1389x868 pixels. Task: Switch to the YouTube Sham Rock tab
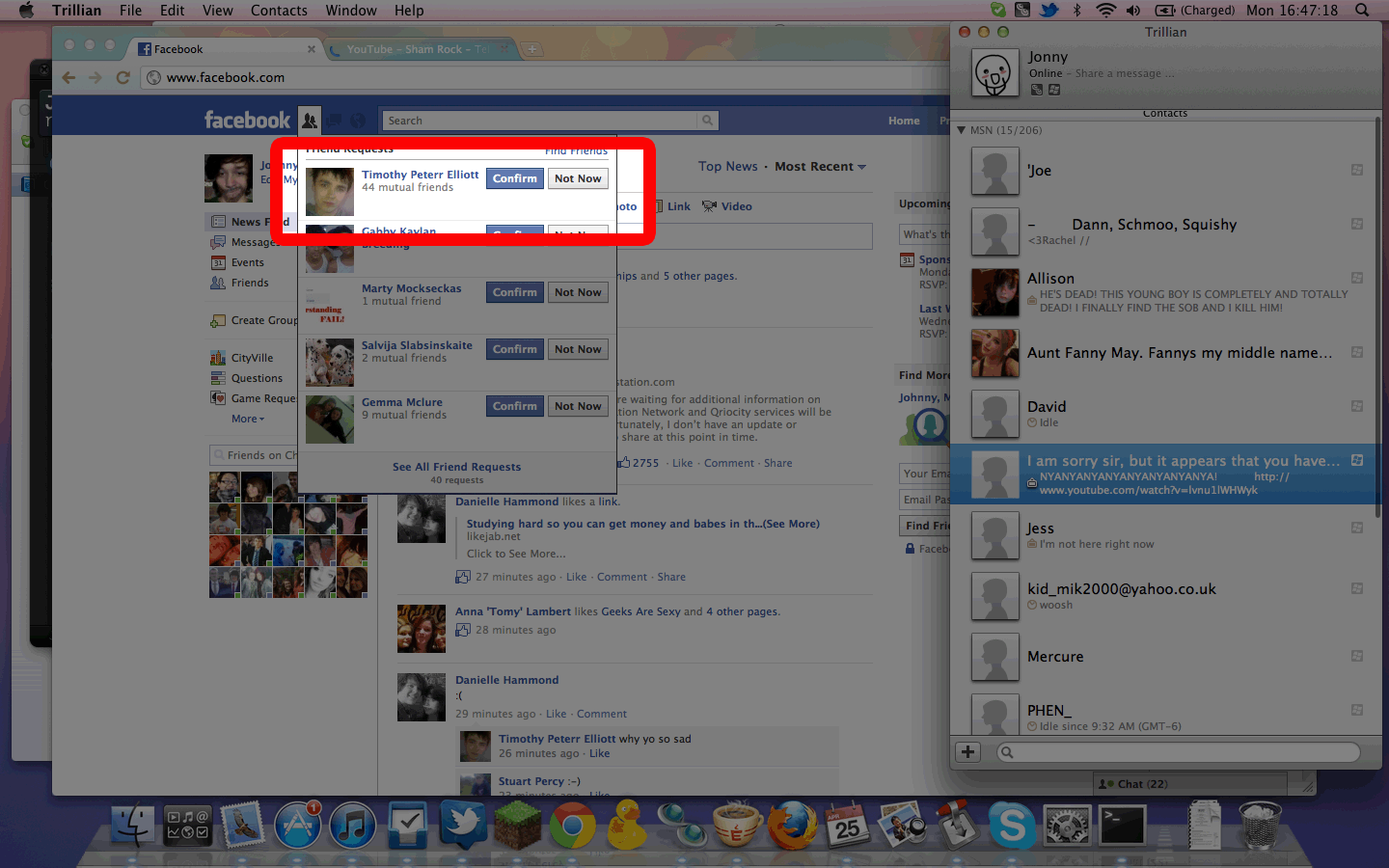tap(422, 49)
